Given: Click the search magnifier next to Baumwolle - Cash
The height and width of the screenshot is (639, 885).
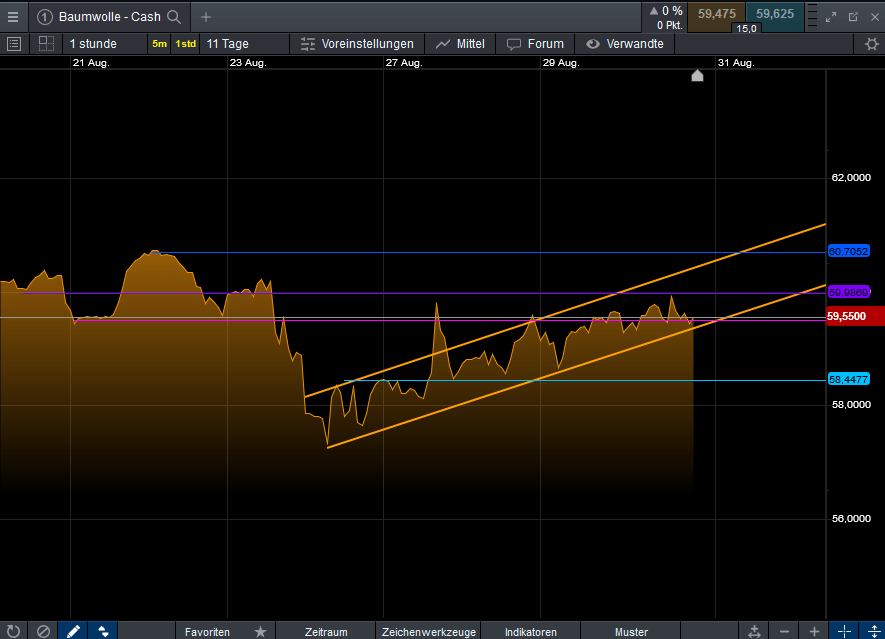Looking at the screenshot, I should (x=174, y=17).
